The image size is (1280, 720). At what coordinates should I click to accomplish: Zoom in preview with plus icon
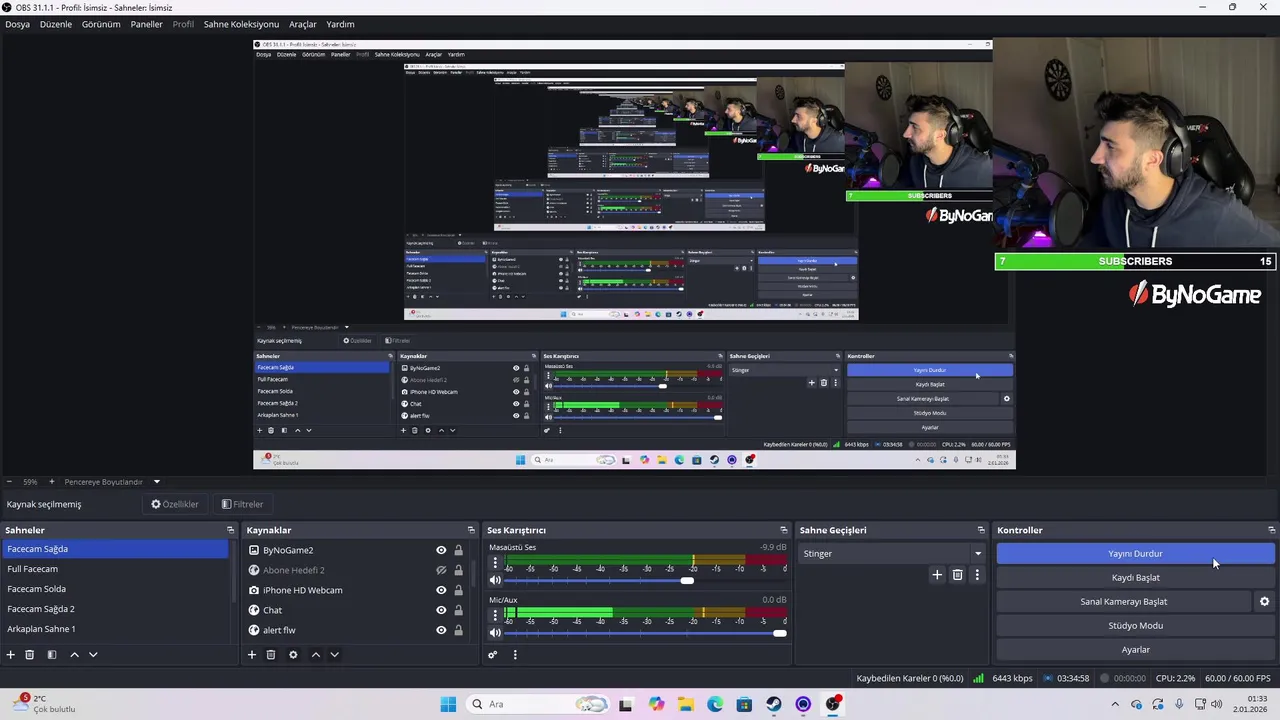click(51, 482)
